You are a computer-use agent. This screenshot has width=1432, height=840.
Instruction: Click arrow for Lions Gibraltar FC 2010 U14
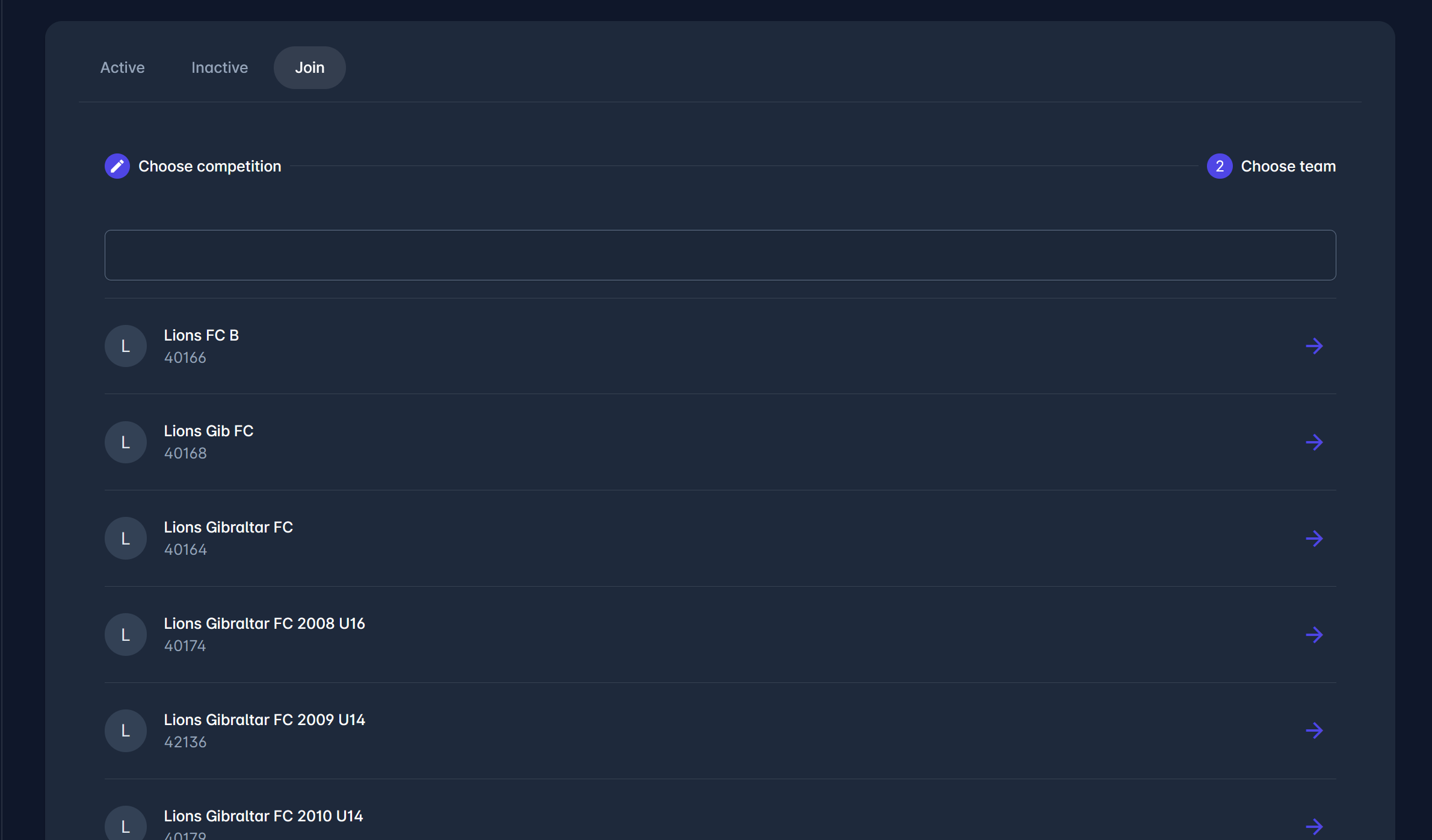(1314, 826)
